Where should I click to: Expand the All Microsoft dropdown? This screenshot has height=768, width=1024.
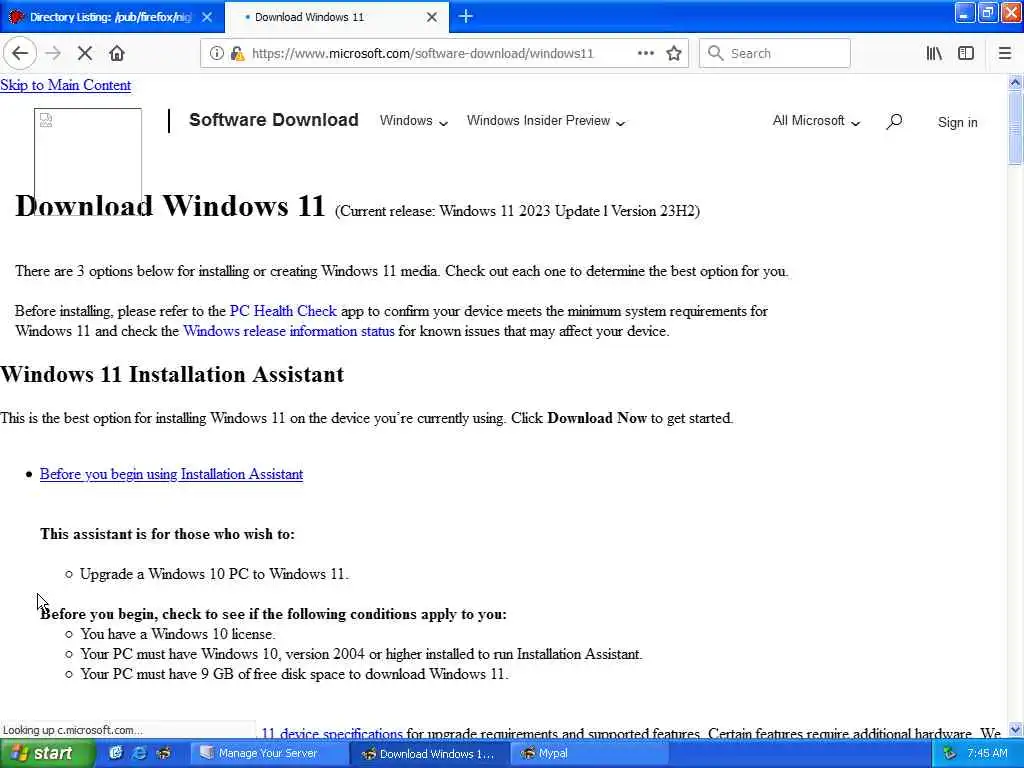pyautogui.click(x=816, y=121)
